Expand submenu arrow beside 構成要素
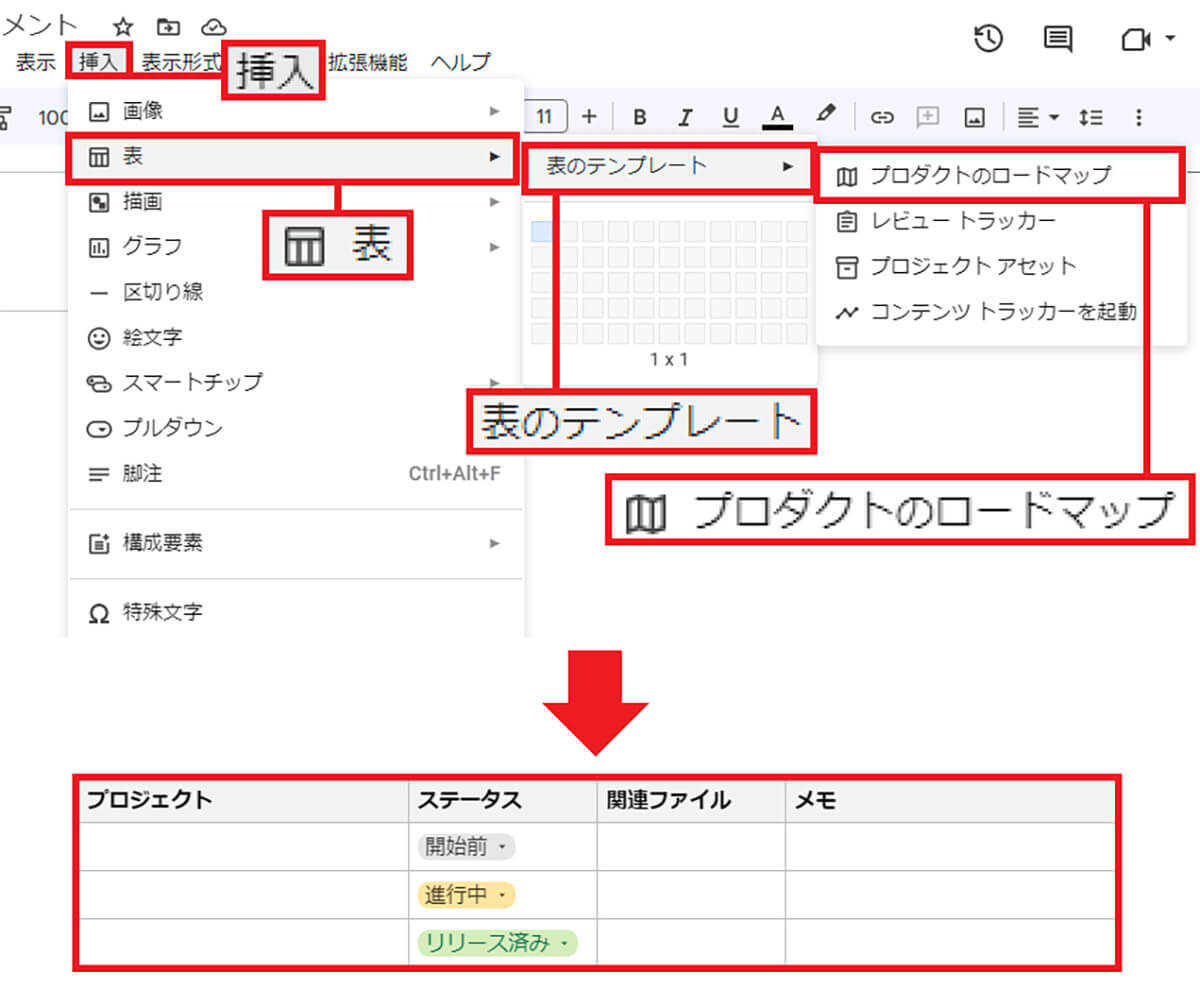Viewport: 1200px width, 989px height. [x=494, y=544]
